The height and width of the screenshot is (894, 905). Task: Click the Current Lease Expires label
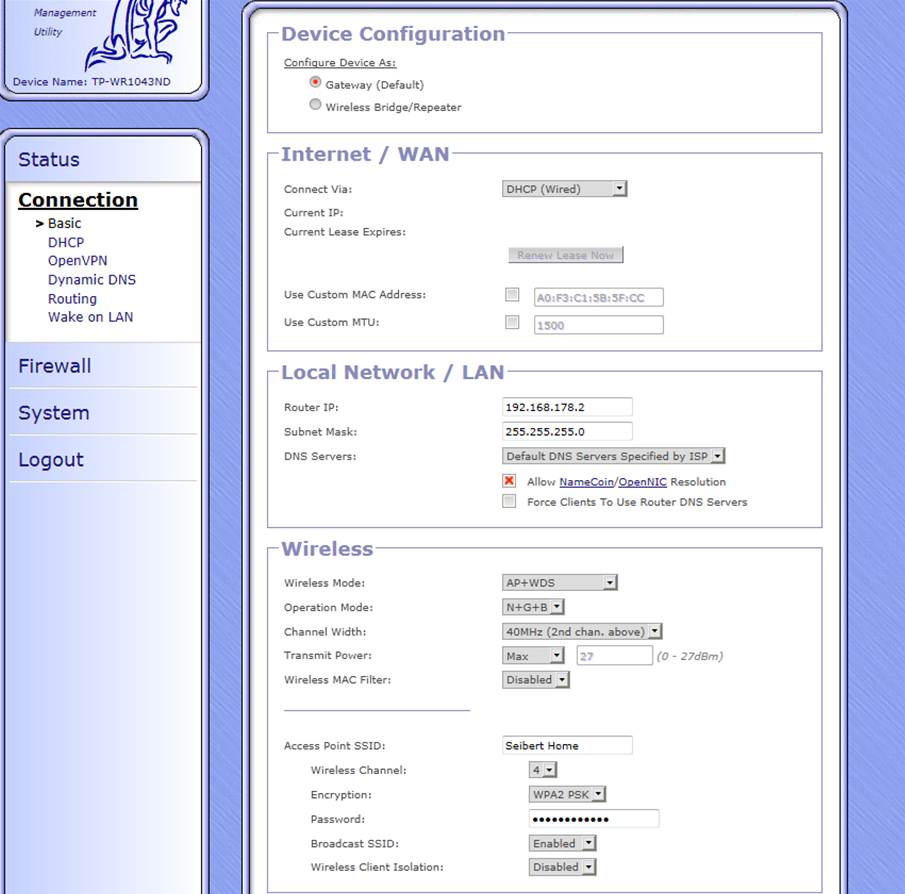coord(345,232)
